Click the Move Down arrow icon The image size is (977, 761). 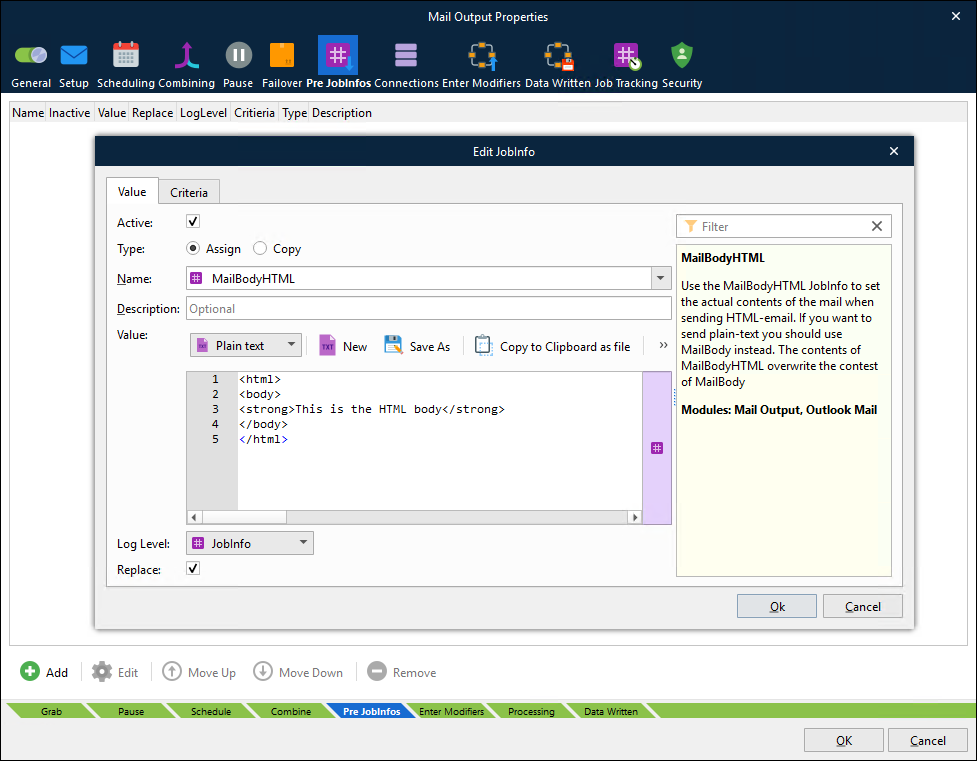click(x=262, y=671)
